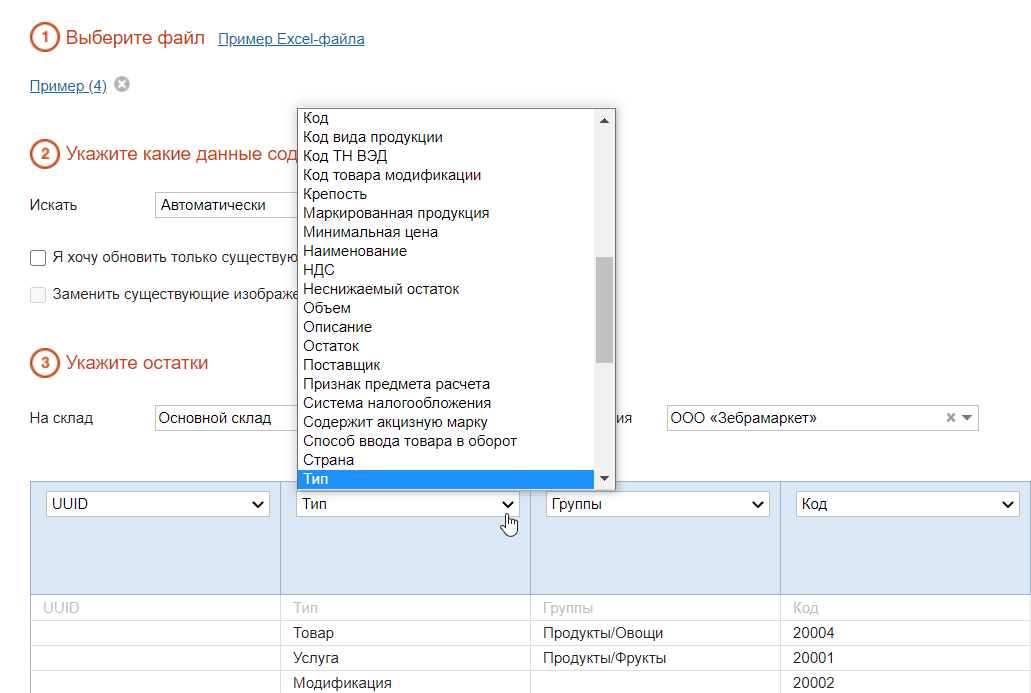Viewport: 1031px width, 693px height.
Task: Open the UUID column mapping dropdown
Action: [x=158, y=504]
